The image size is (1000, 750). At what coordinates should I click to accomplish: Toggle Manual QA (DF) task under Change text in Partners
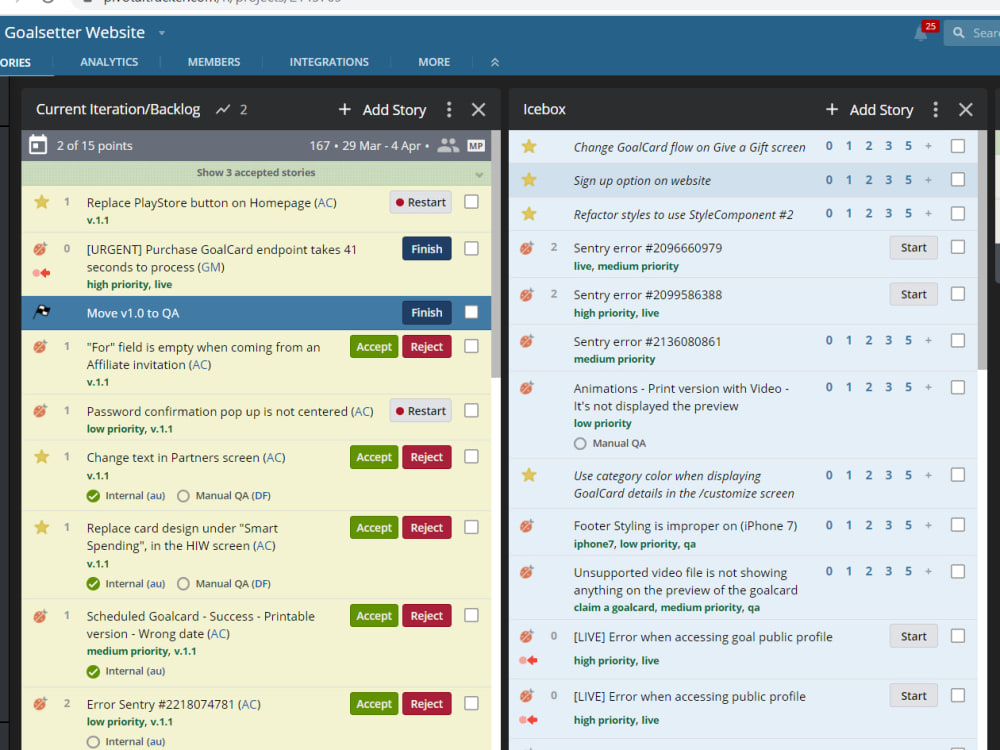pyautogui.click(x=183, y=496)
